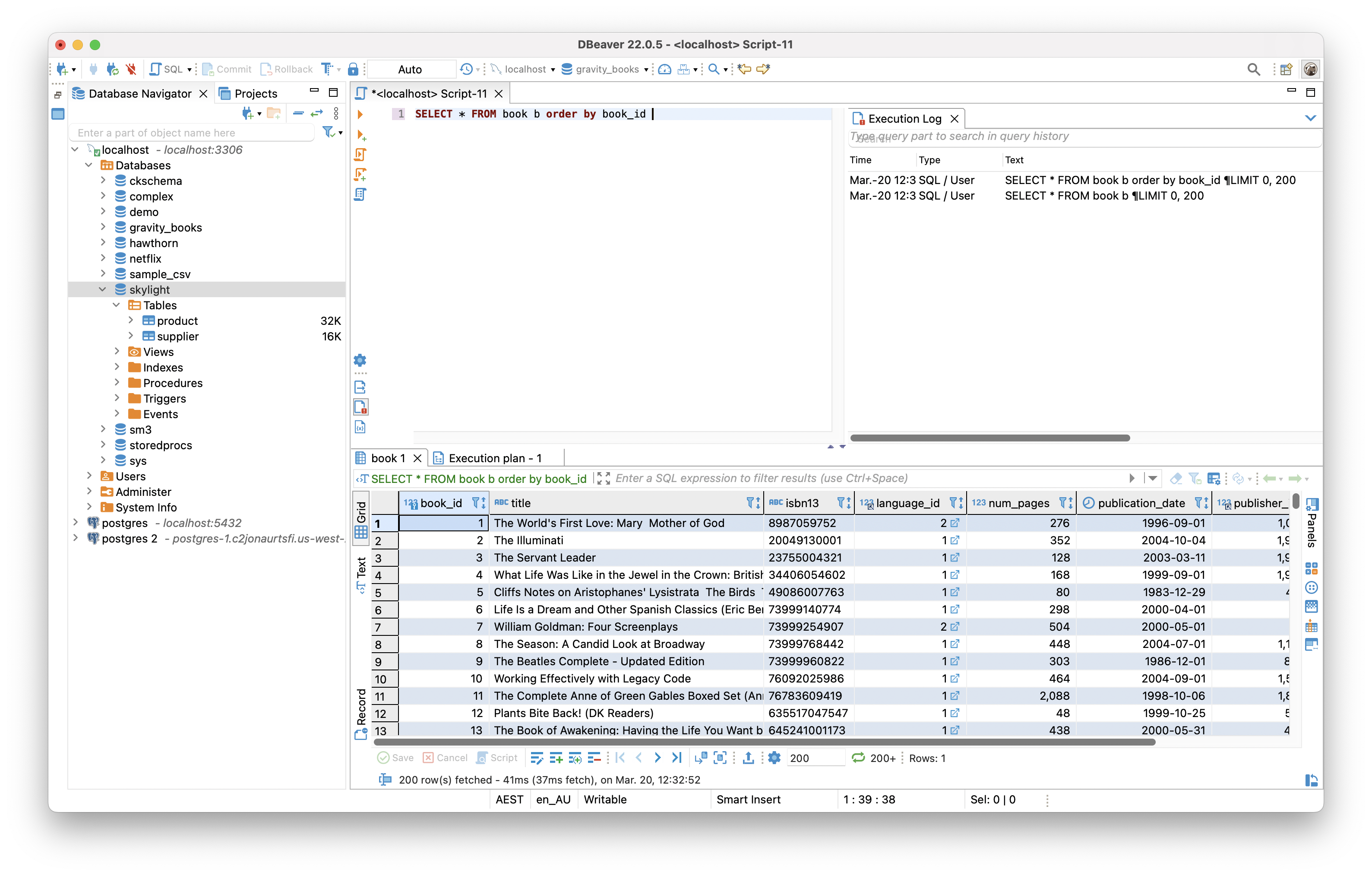Collapse the skylight database node

(103, 289)
